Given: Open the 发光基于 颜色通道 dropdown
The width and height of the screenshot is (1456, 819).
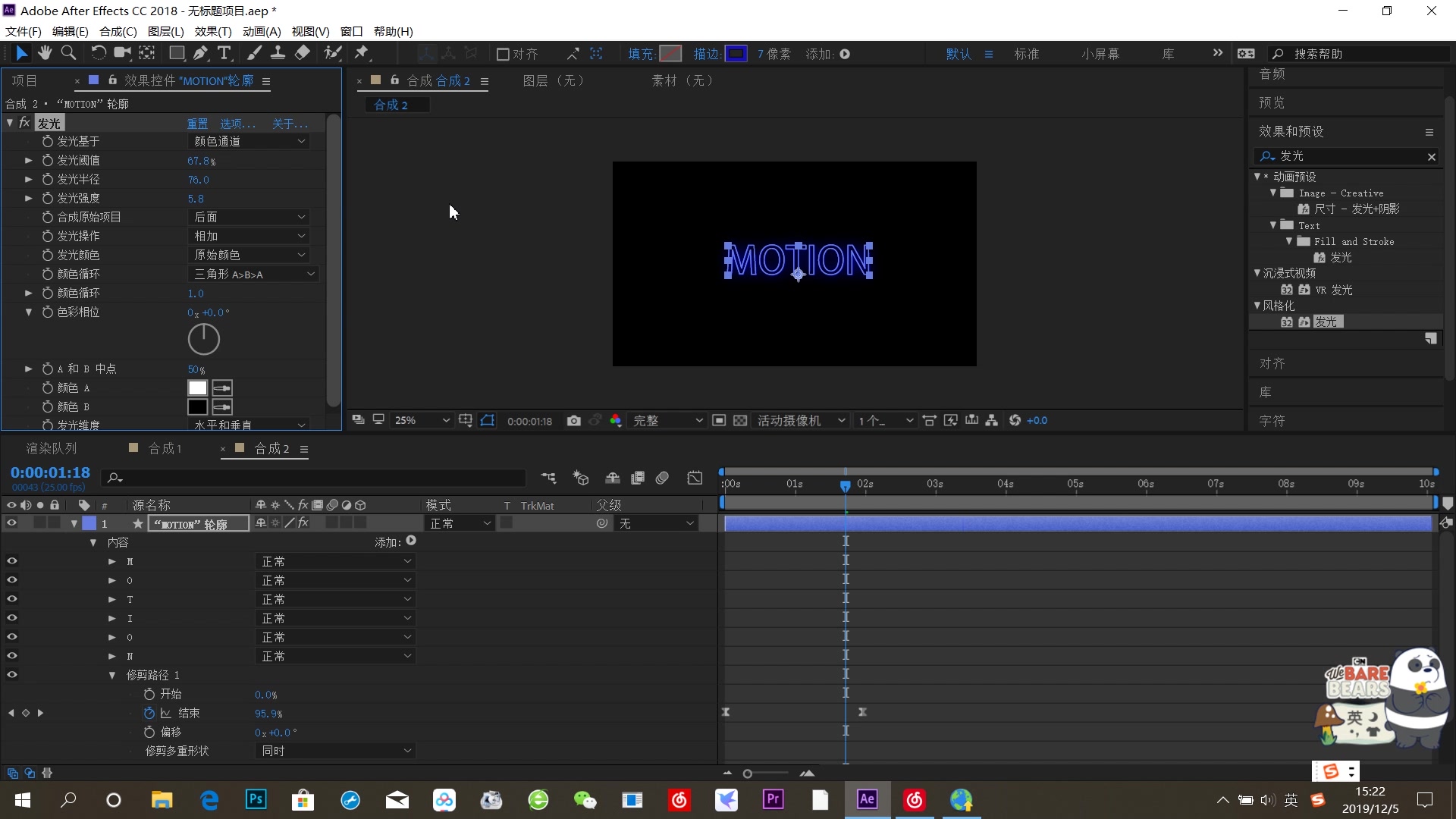Looking at the screenshot, I should coord(249,142).
